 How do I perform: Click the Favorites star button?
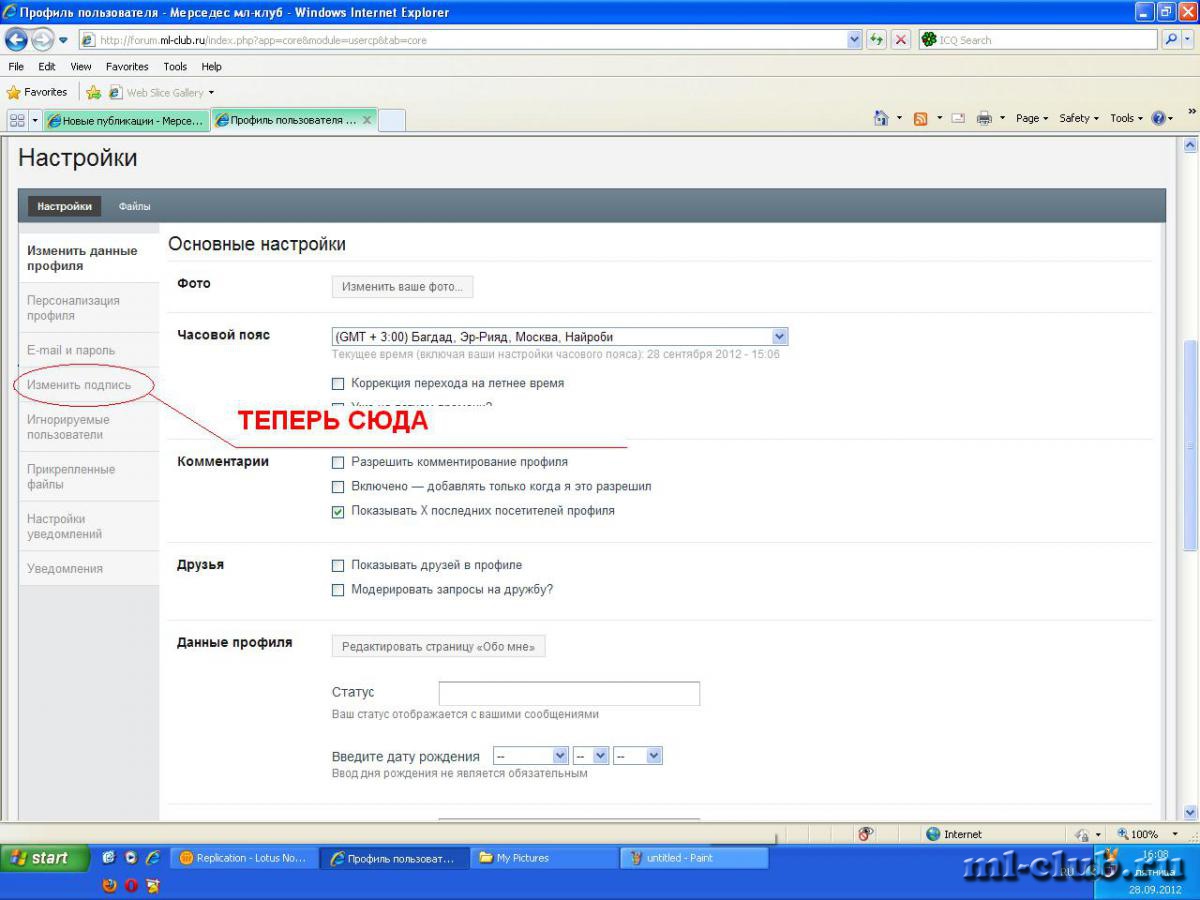(37, 92)
